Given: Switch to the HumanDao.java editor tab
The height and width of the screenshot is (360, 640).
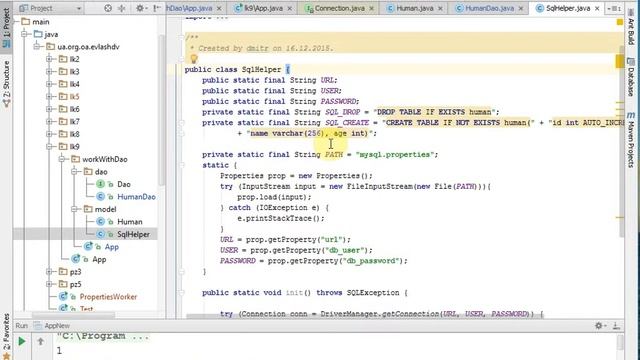Looking at the screenshot, I should 490,8.
